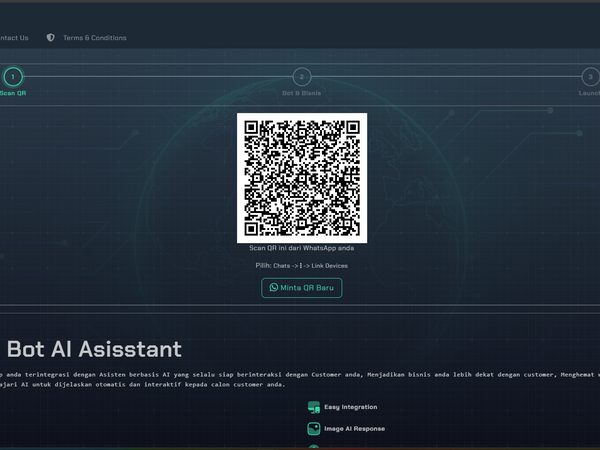The height and width of the screenshot is (450, 600).
Task: Click the 'Easy Integration' feature text
Action: 351,407
